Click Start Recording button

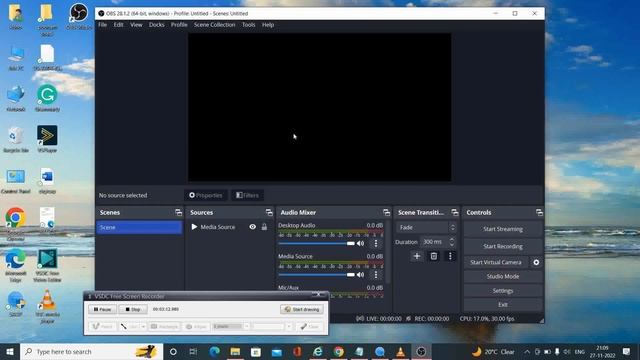tap(503, 246)
